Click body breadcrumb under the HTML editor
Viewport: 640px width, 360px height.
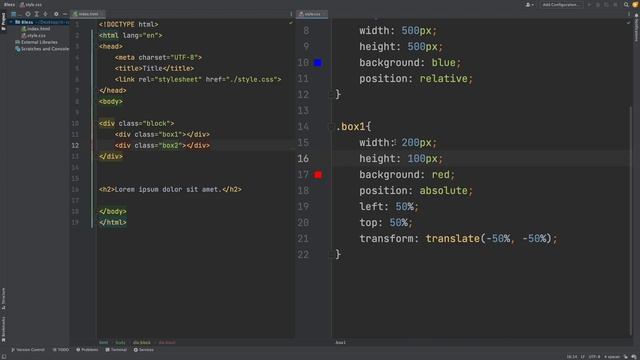120,342
